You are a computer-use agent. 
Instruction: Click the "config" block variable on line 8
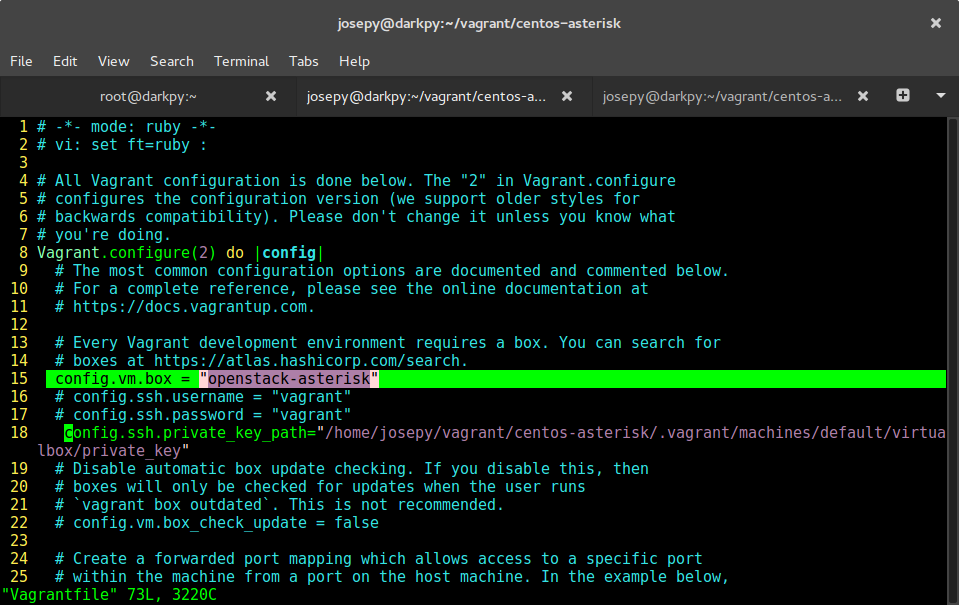(x=289, y=253)
